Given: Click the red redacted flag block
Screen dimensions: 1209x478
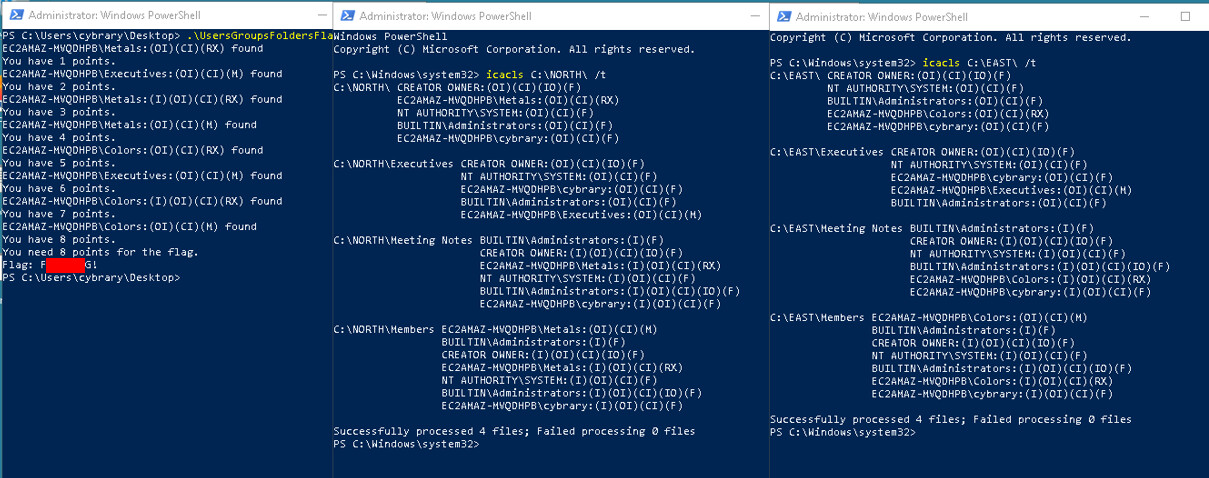Looking at the screenshot, I should click(66, 265).
